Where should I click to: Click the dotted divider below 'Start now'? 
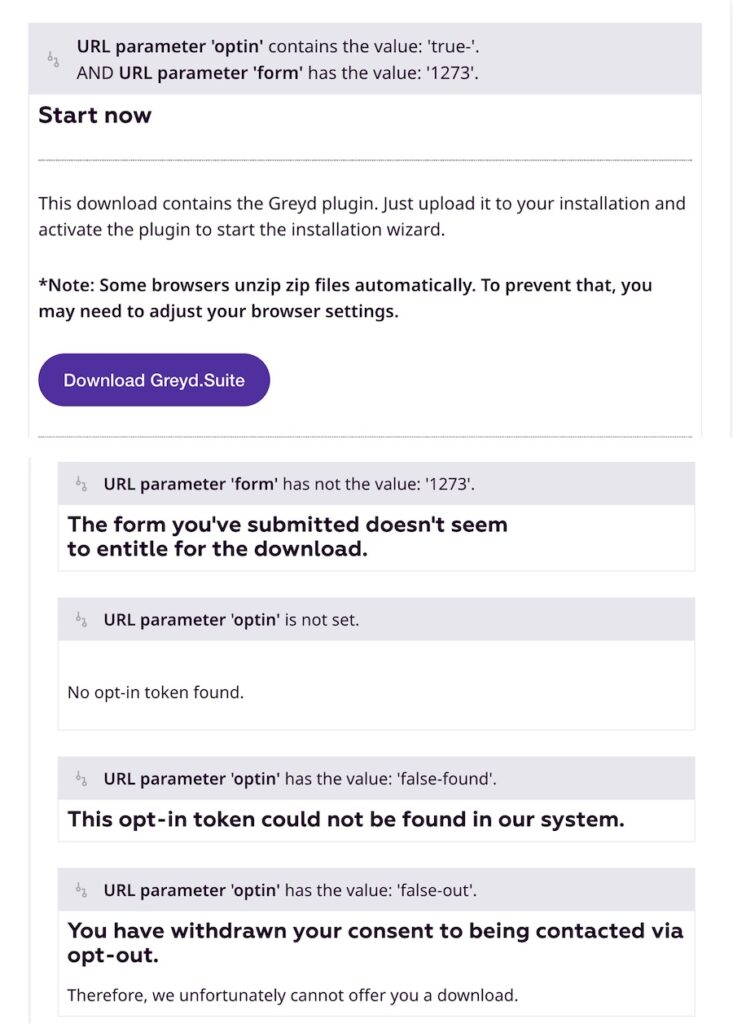[x=365, y=158]
